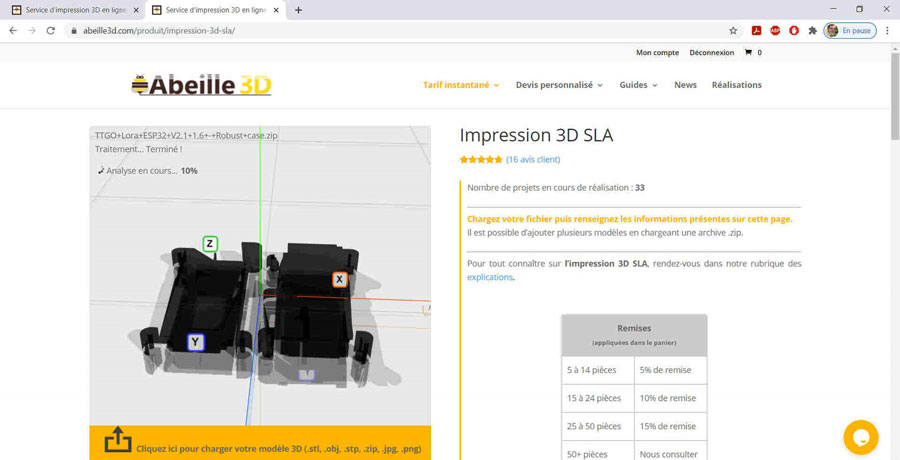Switch to the first 'Service d'impression 3D' tab
The width and height of the screenshot is (900, 460).
coord(75,10)
